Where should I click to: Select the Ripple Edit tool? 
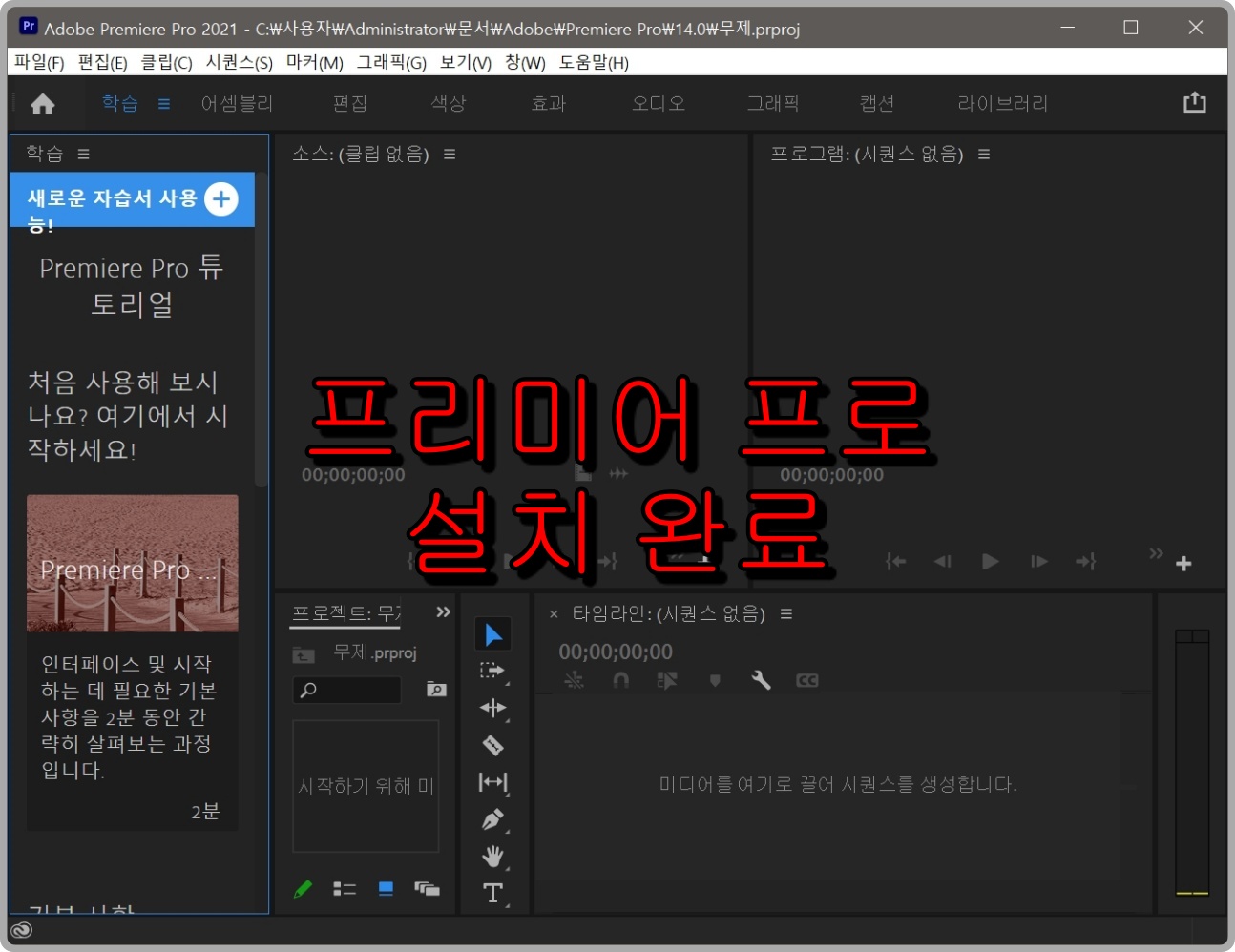tap(493, 707)
